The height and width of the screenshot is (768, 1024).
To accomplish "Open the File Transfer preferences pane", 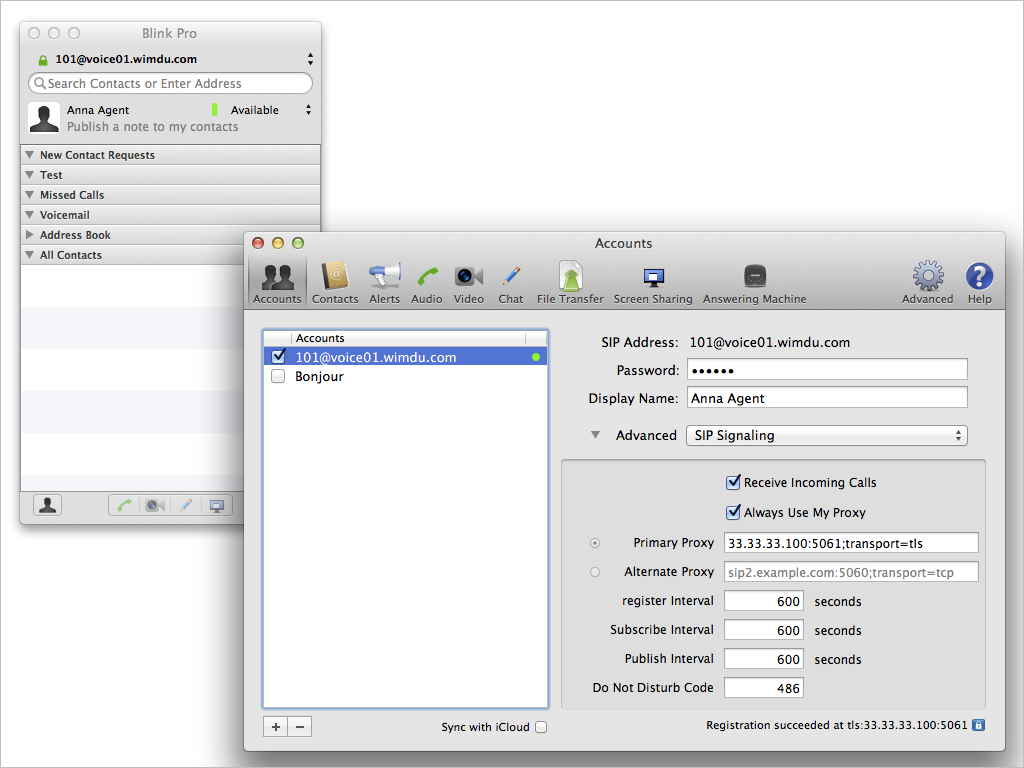I will pyautogui.click(x=570, y=282).
